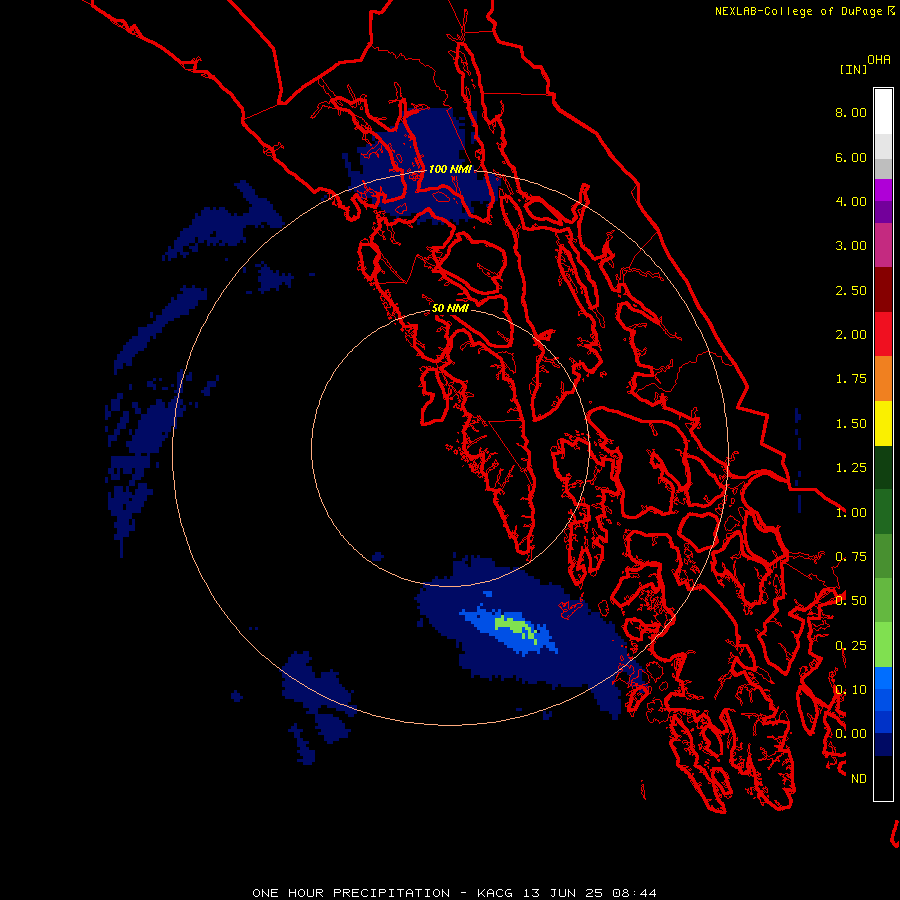Click the 2.00 legend value
Image resolution: width=900 pixels, height=900 pixels.
point(851,335)
